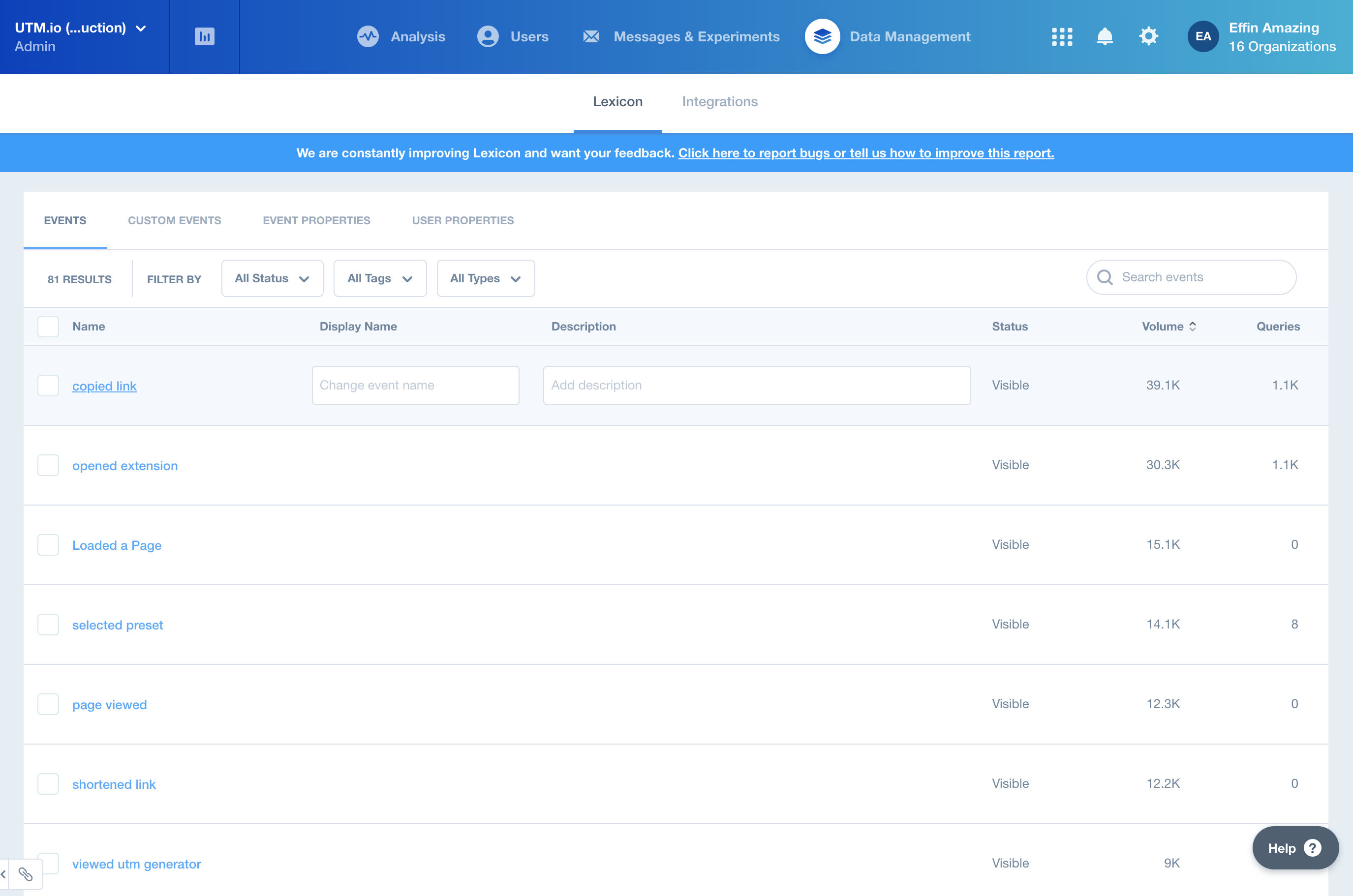
Task: Click the Messages envelope icon
Action: (591, 36)
